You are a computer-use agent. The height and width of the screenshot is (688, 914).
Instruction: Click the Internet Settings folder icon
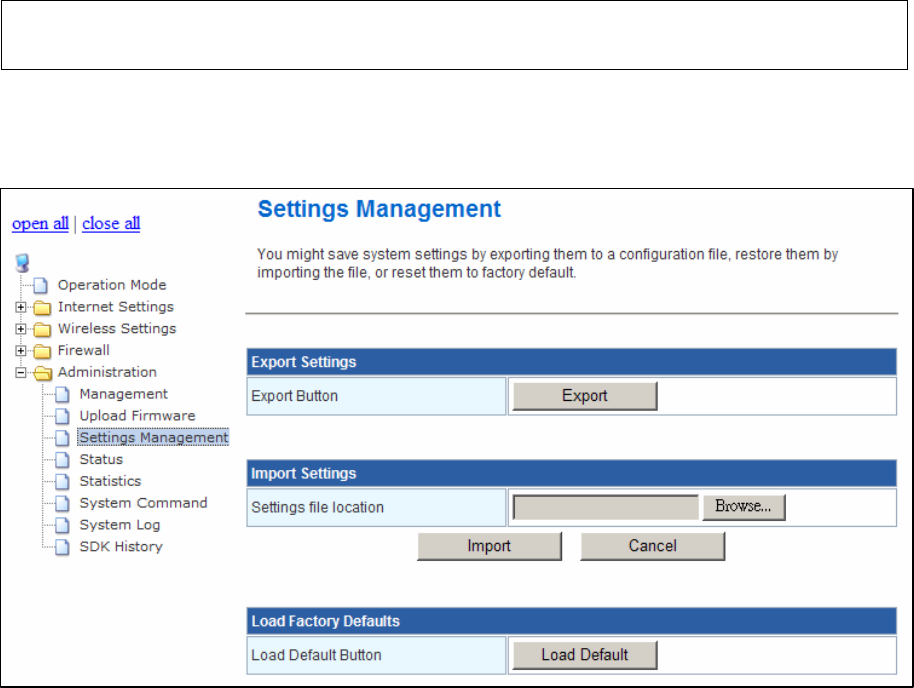pyautogui.click(x=42, y=307)
